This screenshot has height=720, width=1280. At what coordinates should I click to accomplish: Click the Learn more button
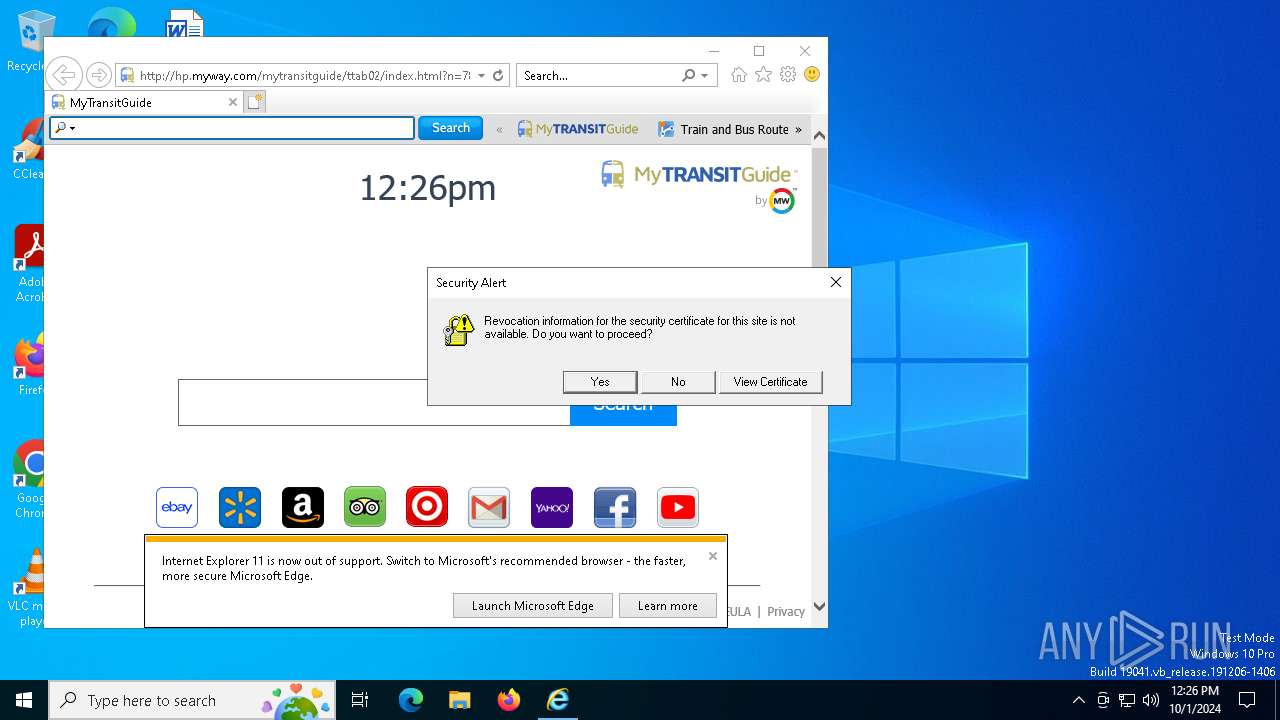[668, 606]
